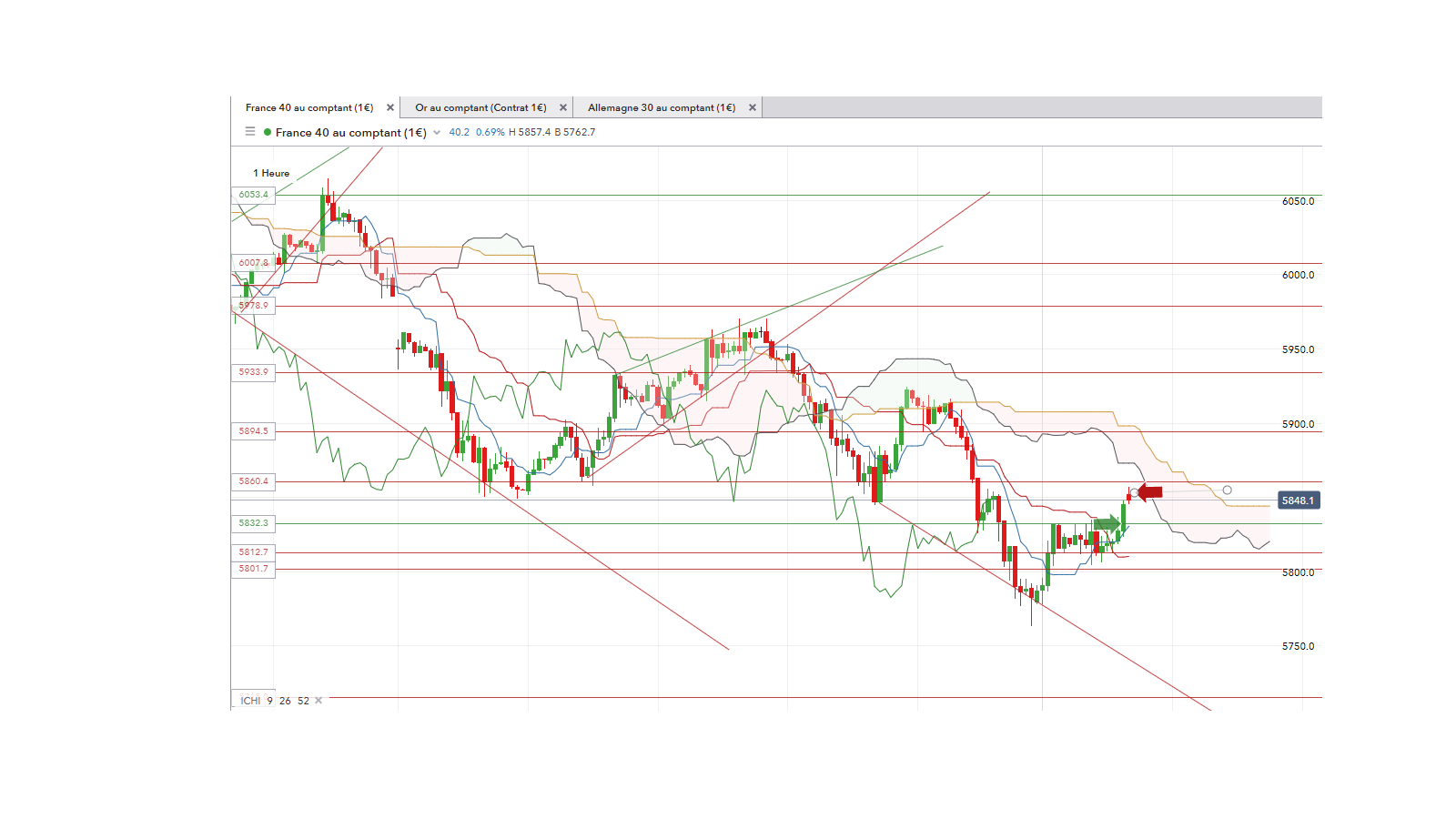Image resolution: width=1456 pixels, height=819 pixels.
Task: Click the H 5857.4 high value
Action: coord(530,132)
